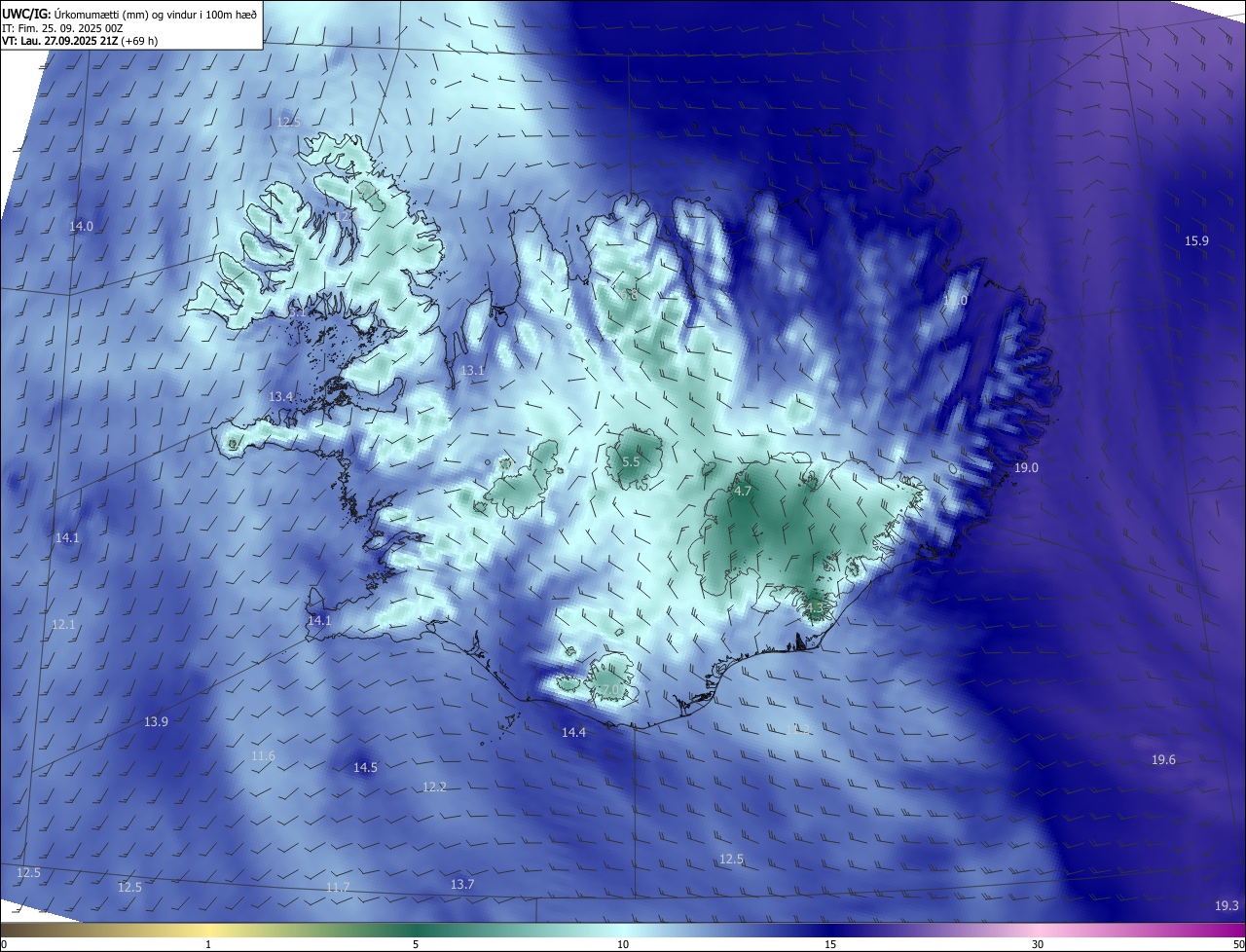Click the 13.9 value label

(x=156, y=721)
